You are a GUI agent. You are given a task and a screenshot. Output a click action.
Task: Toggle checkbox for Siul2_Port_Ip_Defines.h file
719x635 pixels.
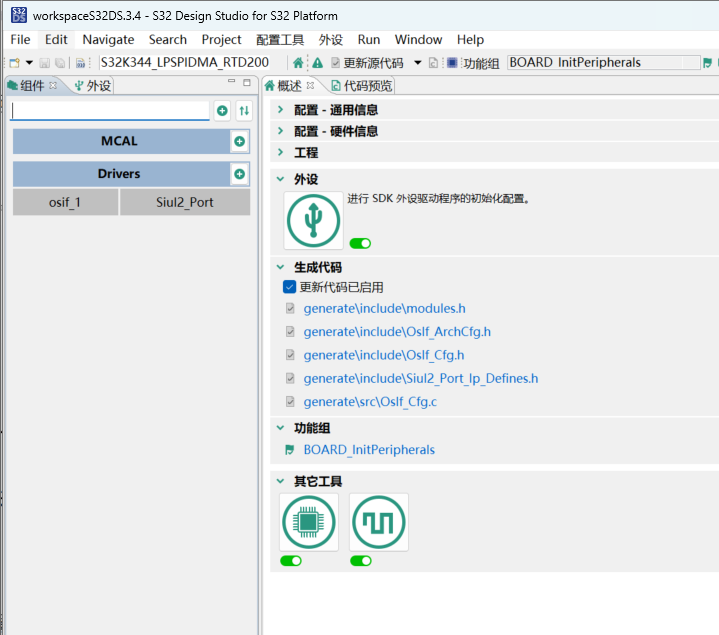tap(290, 378)
